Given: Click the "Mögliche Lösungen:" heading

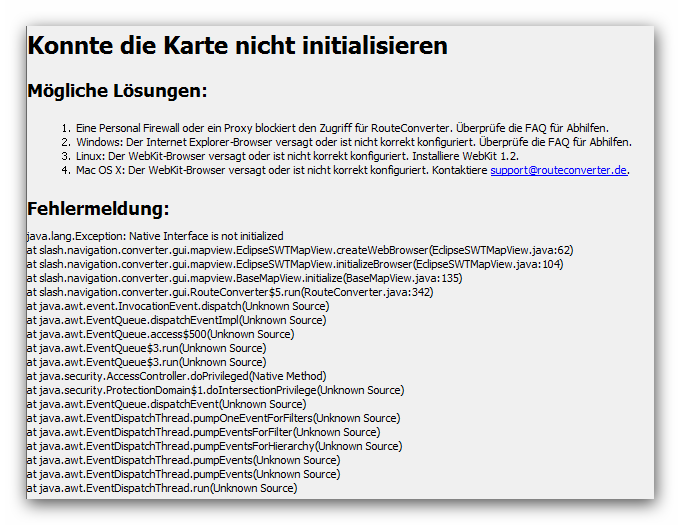Looking at the screenshot, I should click(117, 92).
